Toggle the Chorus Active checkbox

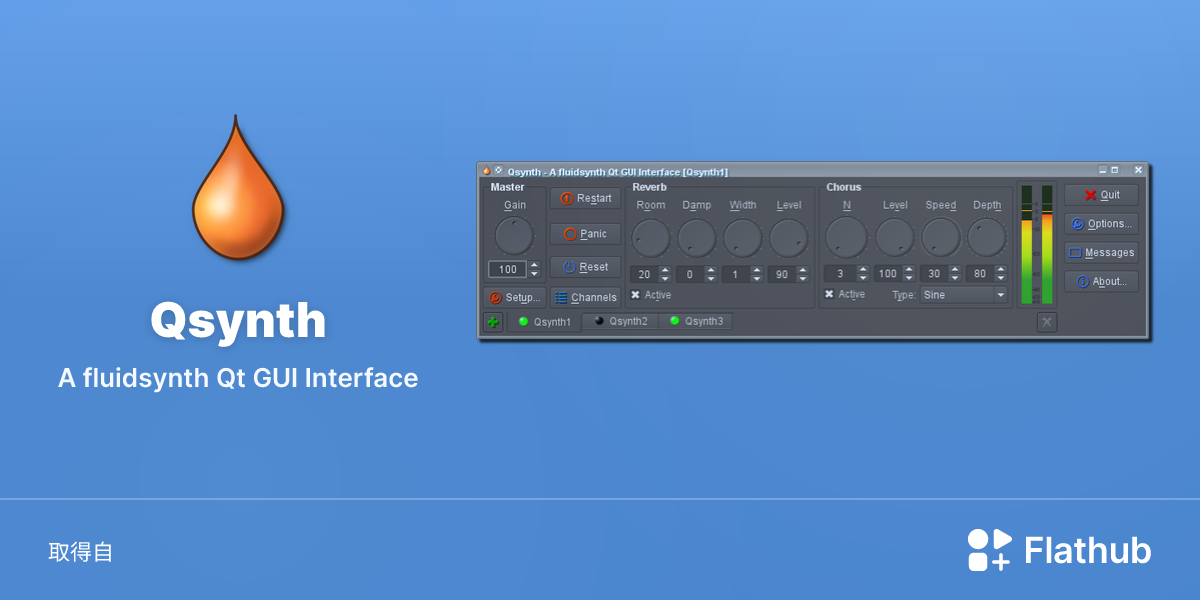pyautogui.click(x=845, y=294)
